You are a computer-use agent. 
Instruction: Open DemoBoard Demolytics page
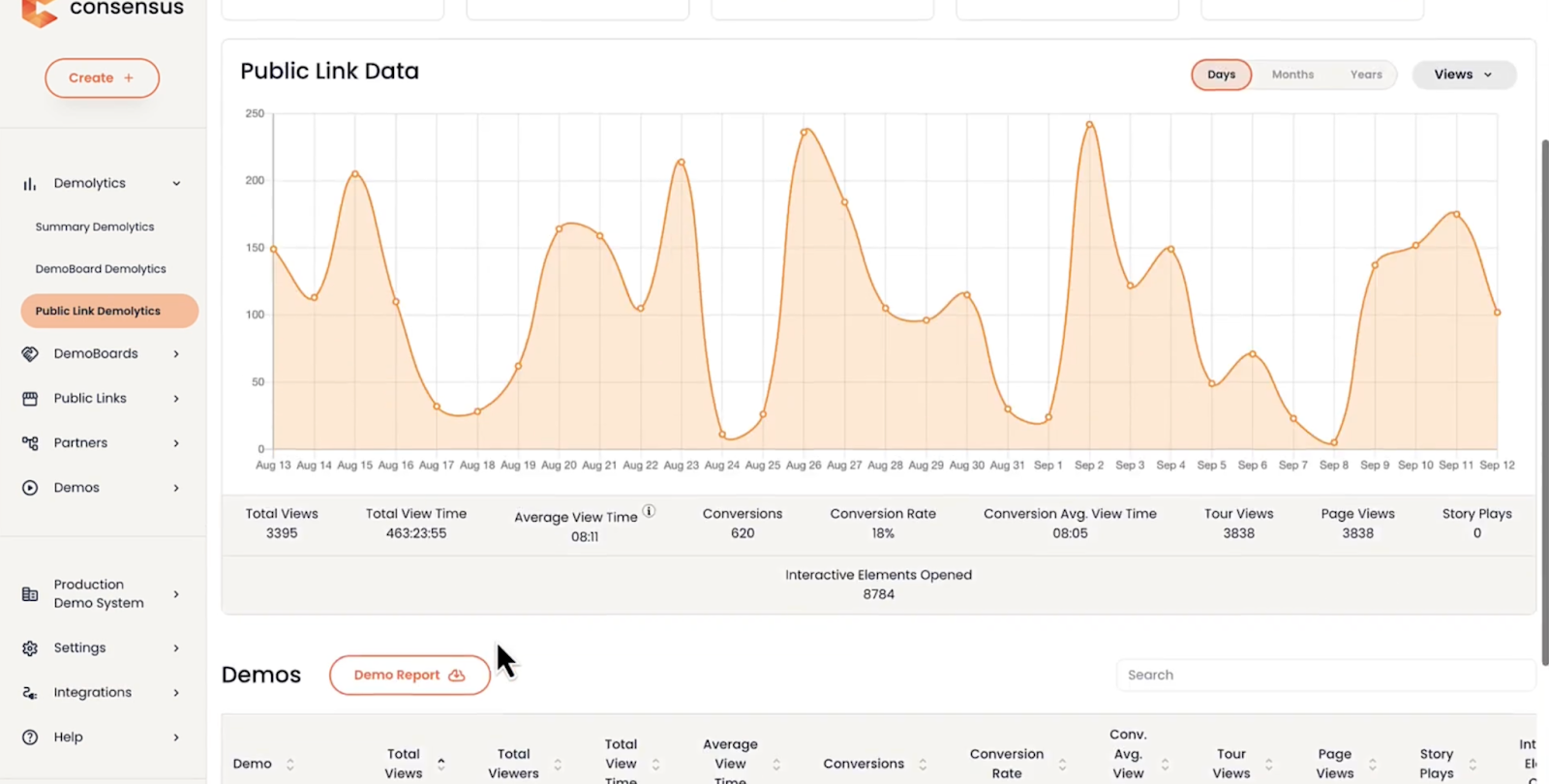click(x=101, y=269)
